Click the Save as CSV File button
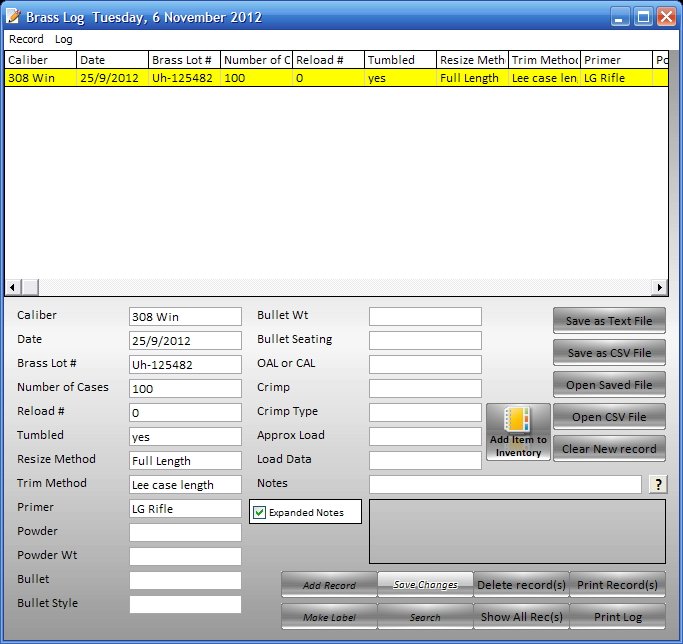This screenshot has height=644, width=683. pos(609,353)
